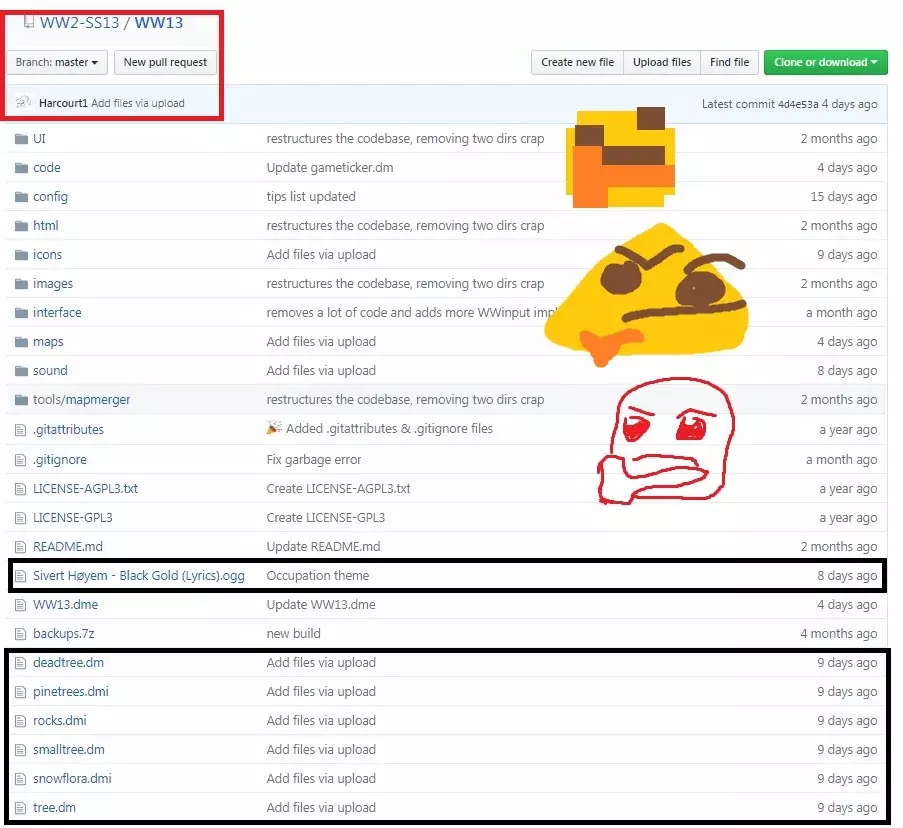The width and height of the screenshot is (903, 828).
Task: Click the README.md file icon
Action: (x=20, y=547)
